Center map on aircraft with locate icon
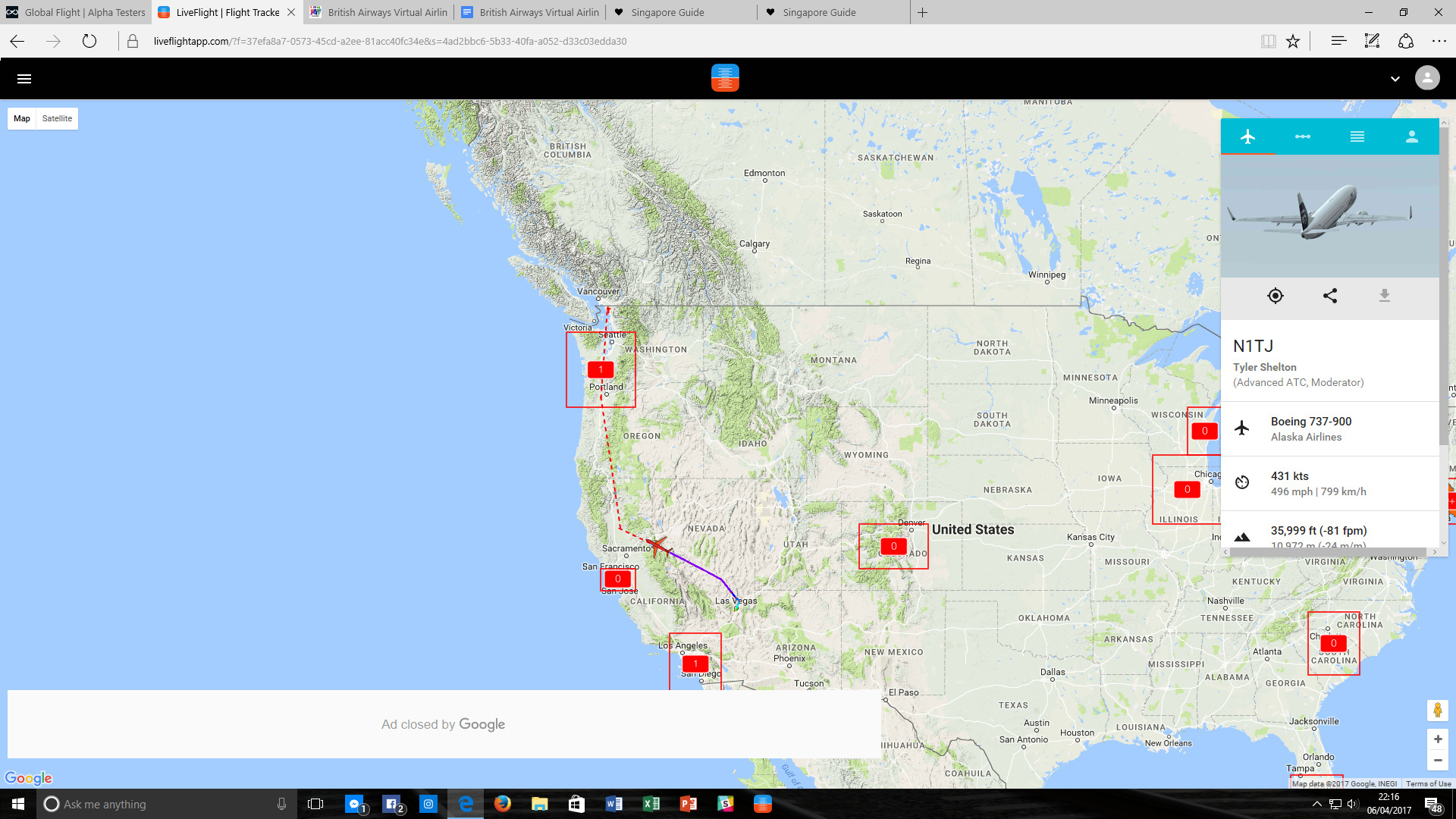 pyautogui.click(x=1275, y=296)
